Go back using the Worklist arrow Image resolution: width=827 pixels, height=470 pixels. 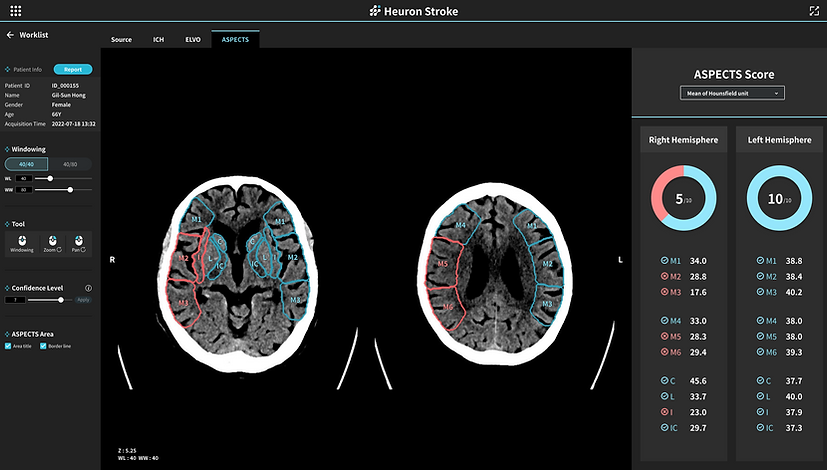(x=10, y=35)
